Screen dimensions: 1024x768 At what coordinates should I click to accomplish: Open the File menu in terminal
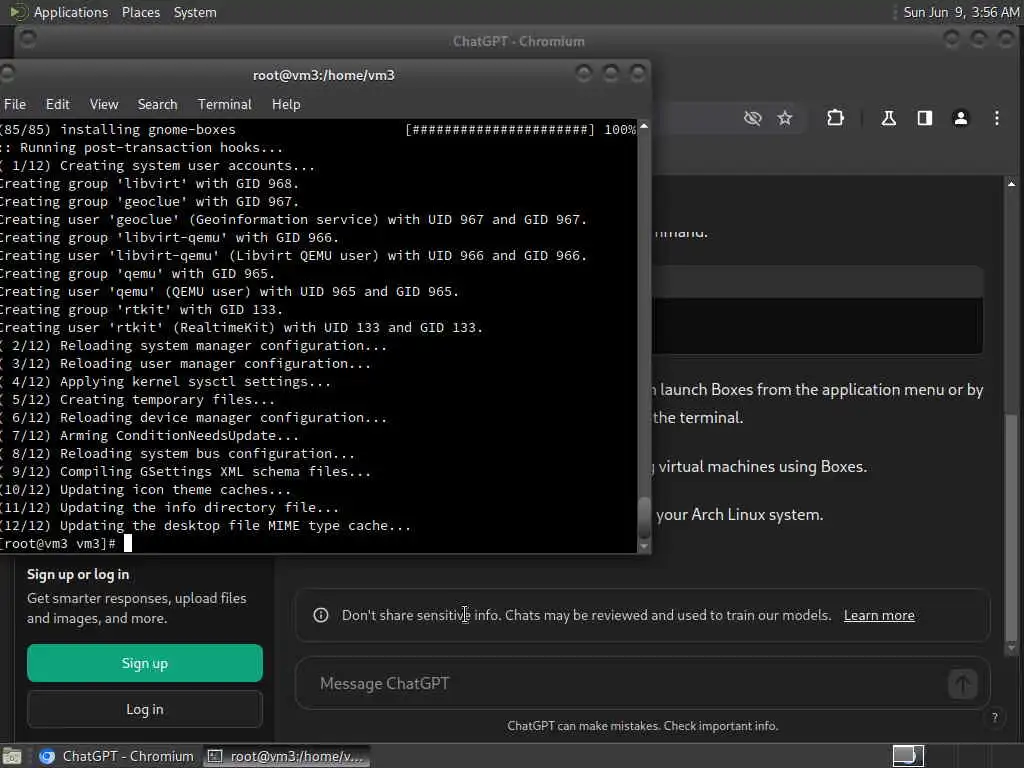pos(15,104)
